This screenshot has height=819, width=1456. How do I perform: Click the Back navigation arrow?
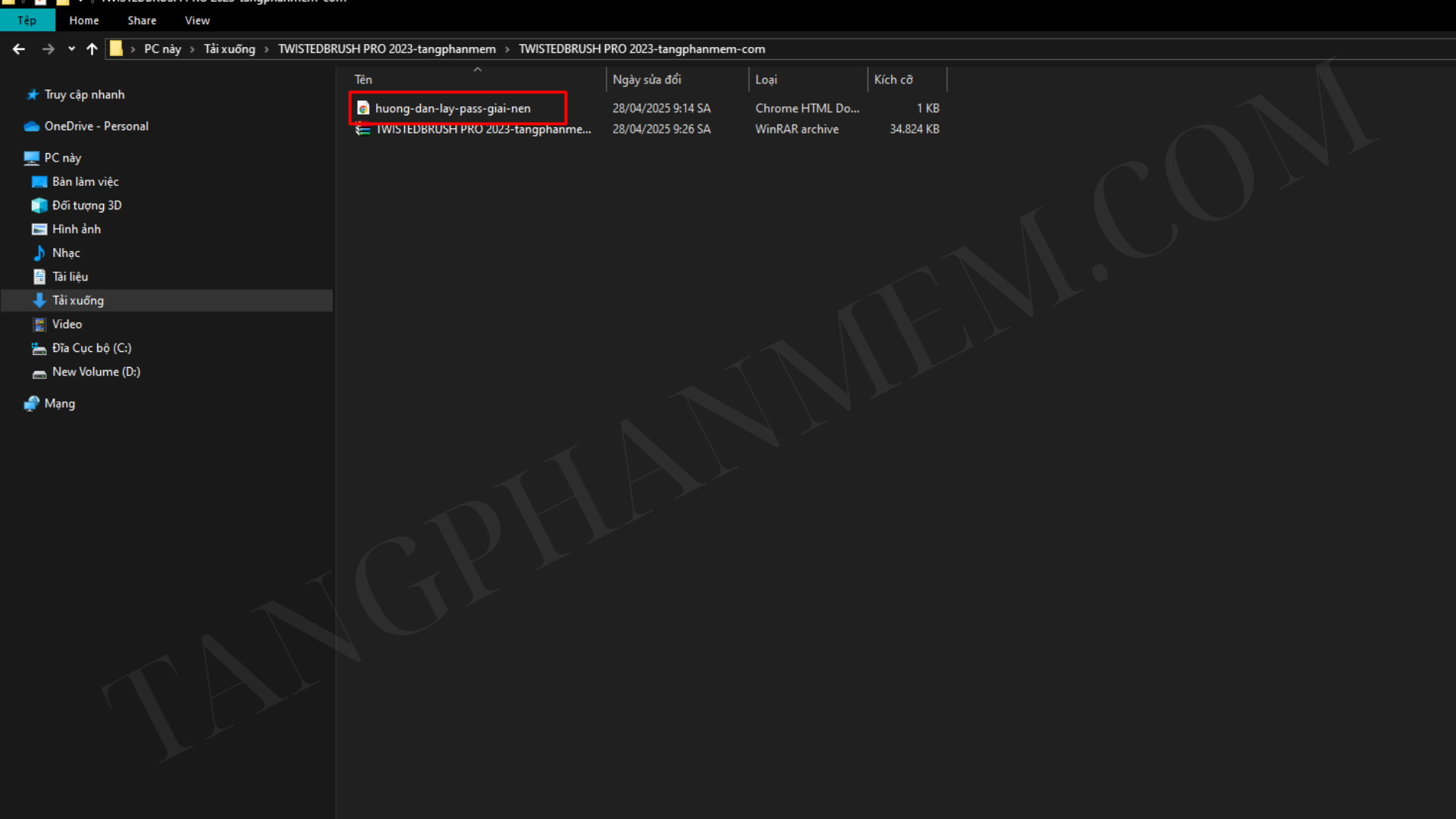[x=19, y=49]
